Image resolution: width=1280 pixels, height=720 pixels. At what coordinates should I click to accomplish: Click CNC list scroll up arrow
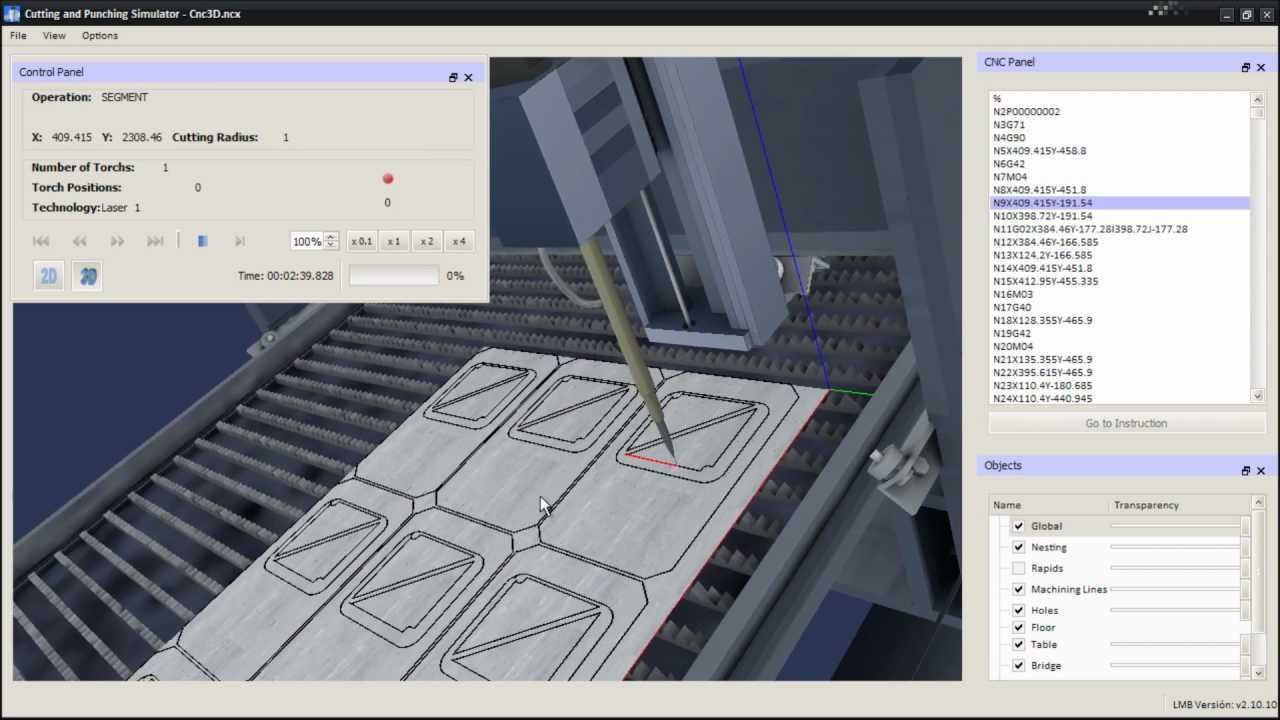click(1258, 99)
